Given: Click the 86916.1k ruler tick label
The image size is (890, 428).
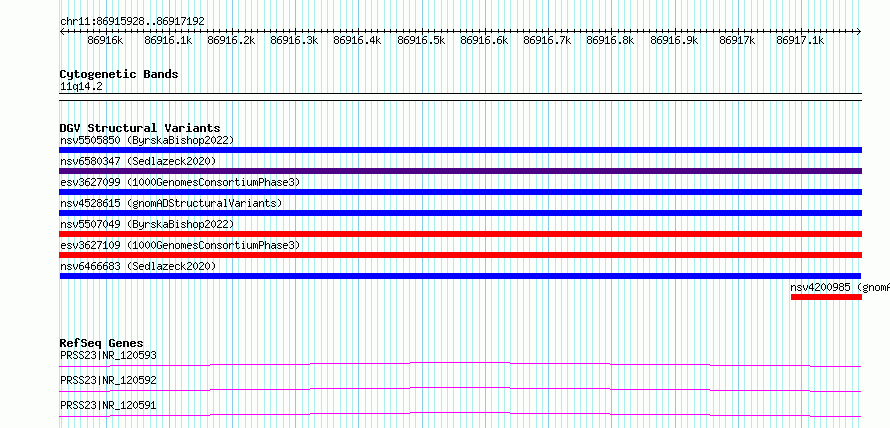Looking at the screenshot, I should click(169, 40).
